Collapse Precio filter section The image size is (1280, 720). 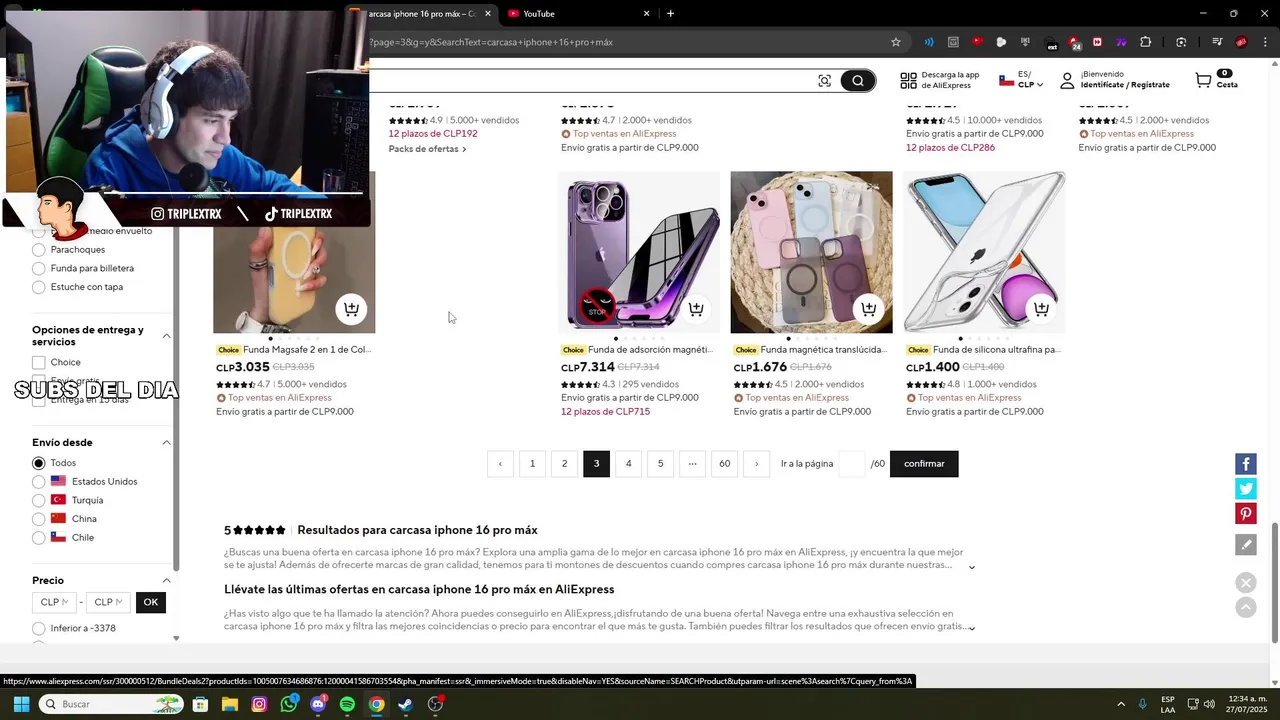166,581
